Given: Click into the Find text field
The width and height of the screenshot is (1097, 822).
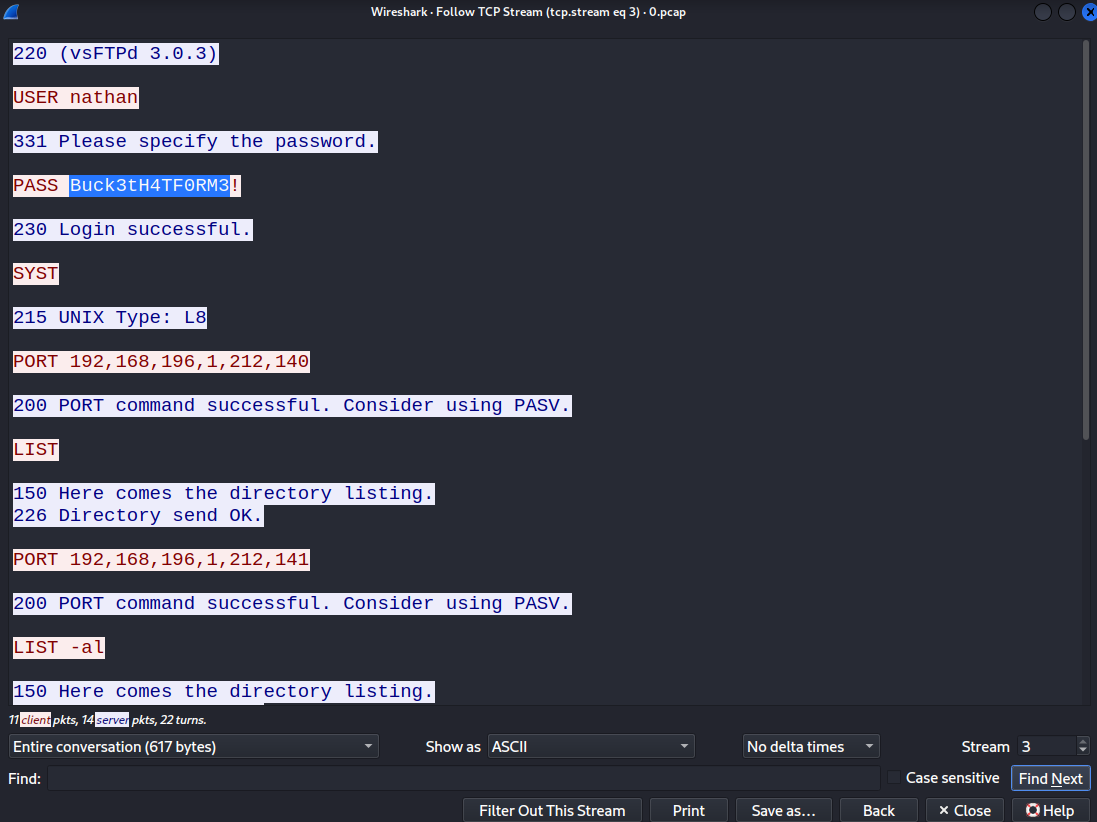Looking at the screenshot, I should pyautogui.click(x=463, y=778).
